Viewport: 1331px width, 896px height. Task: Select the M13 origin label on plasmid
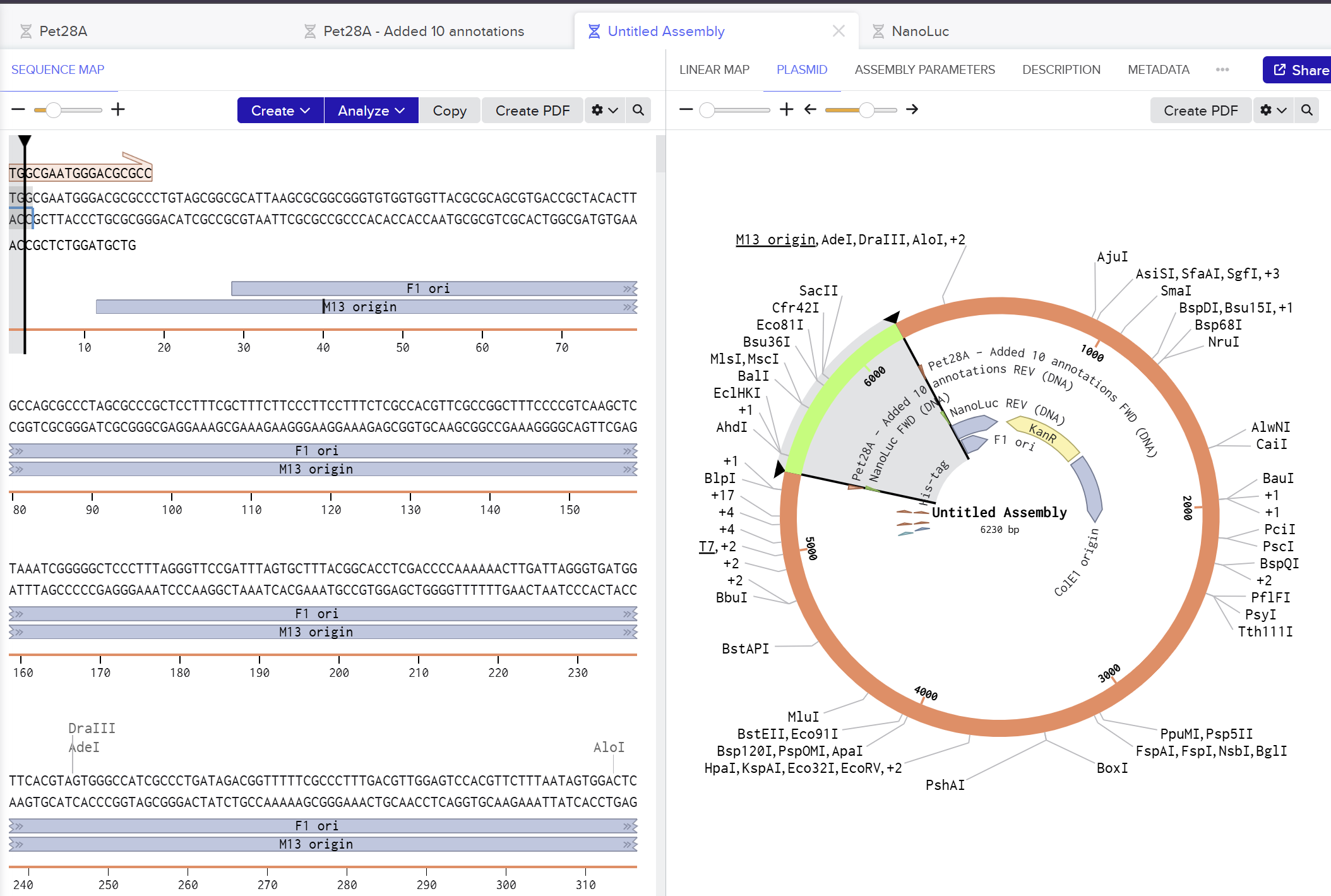pyautogui.click(x=775, y=240)
